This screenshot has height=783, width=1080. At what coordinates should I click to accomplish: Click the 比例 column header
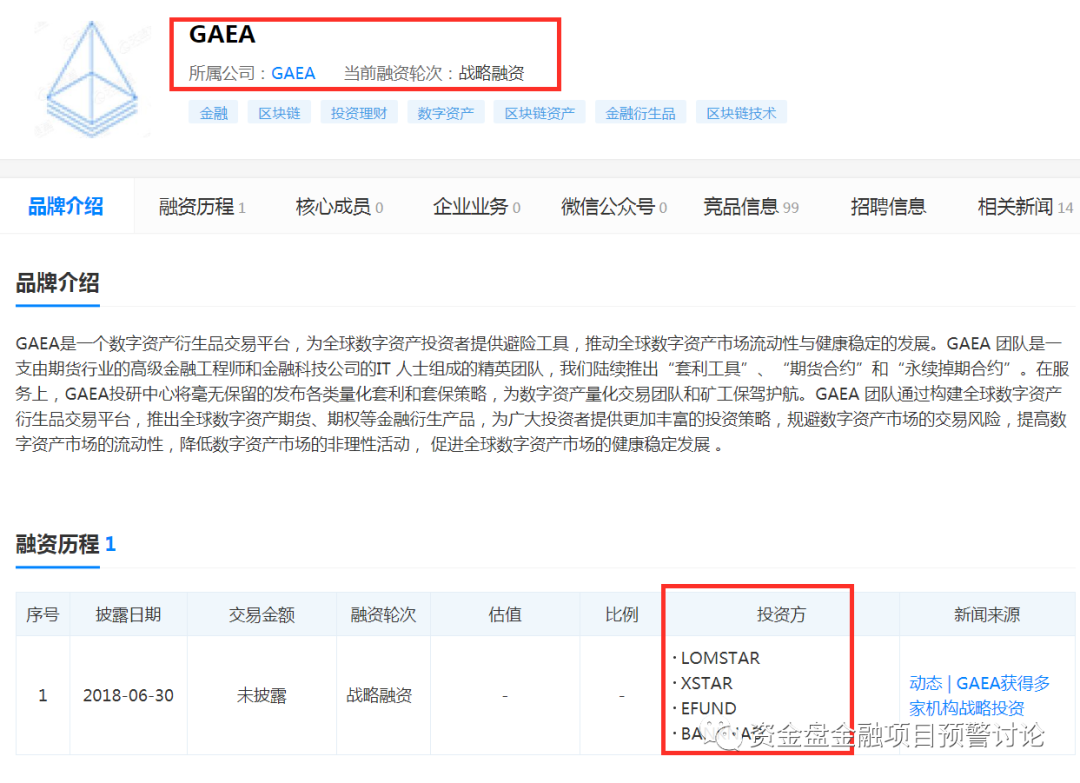click(622, 614)
